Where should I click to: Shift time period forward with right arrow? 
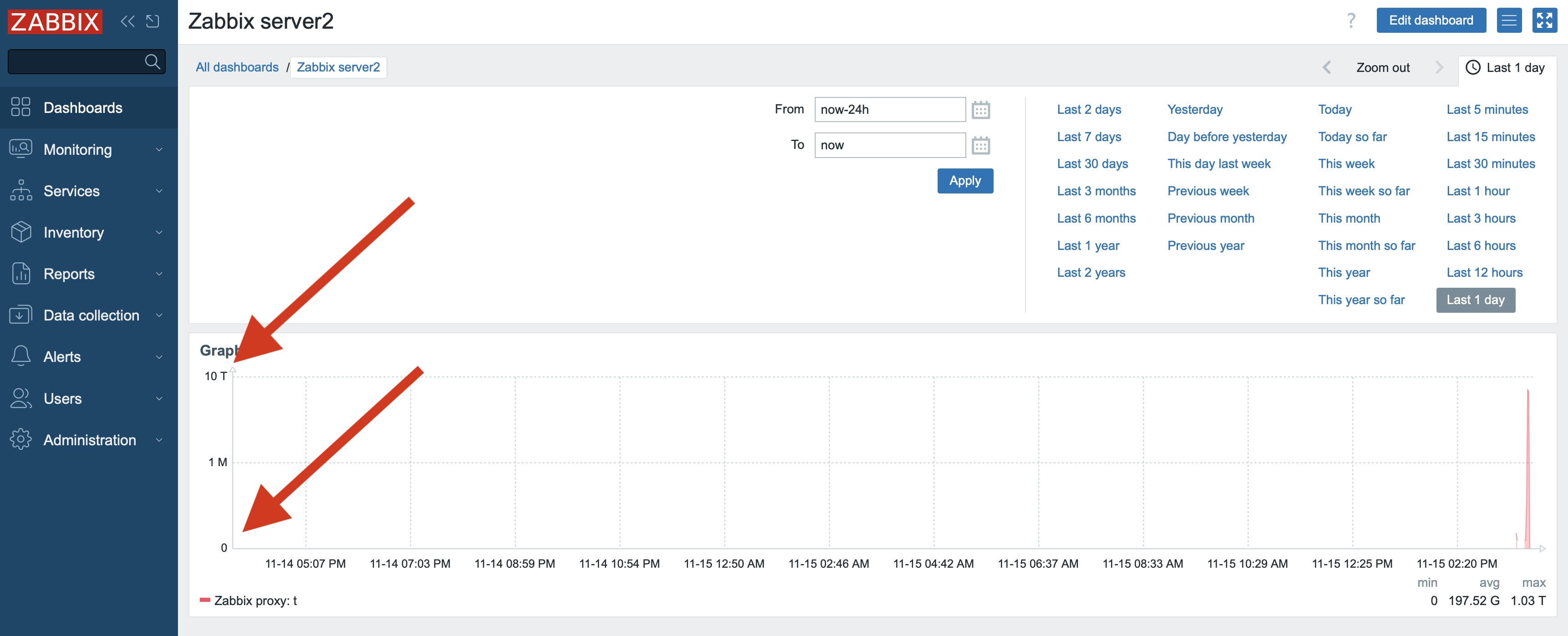(1439, 67)
